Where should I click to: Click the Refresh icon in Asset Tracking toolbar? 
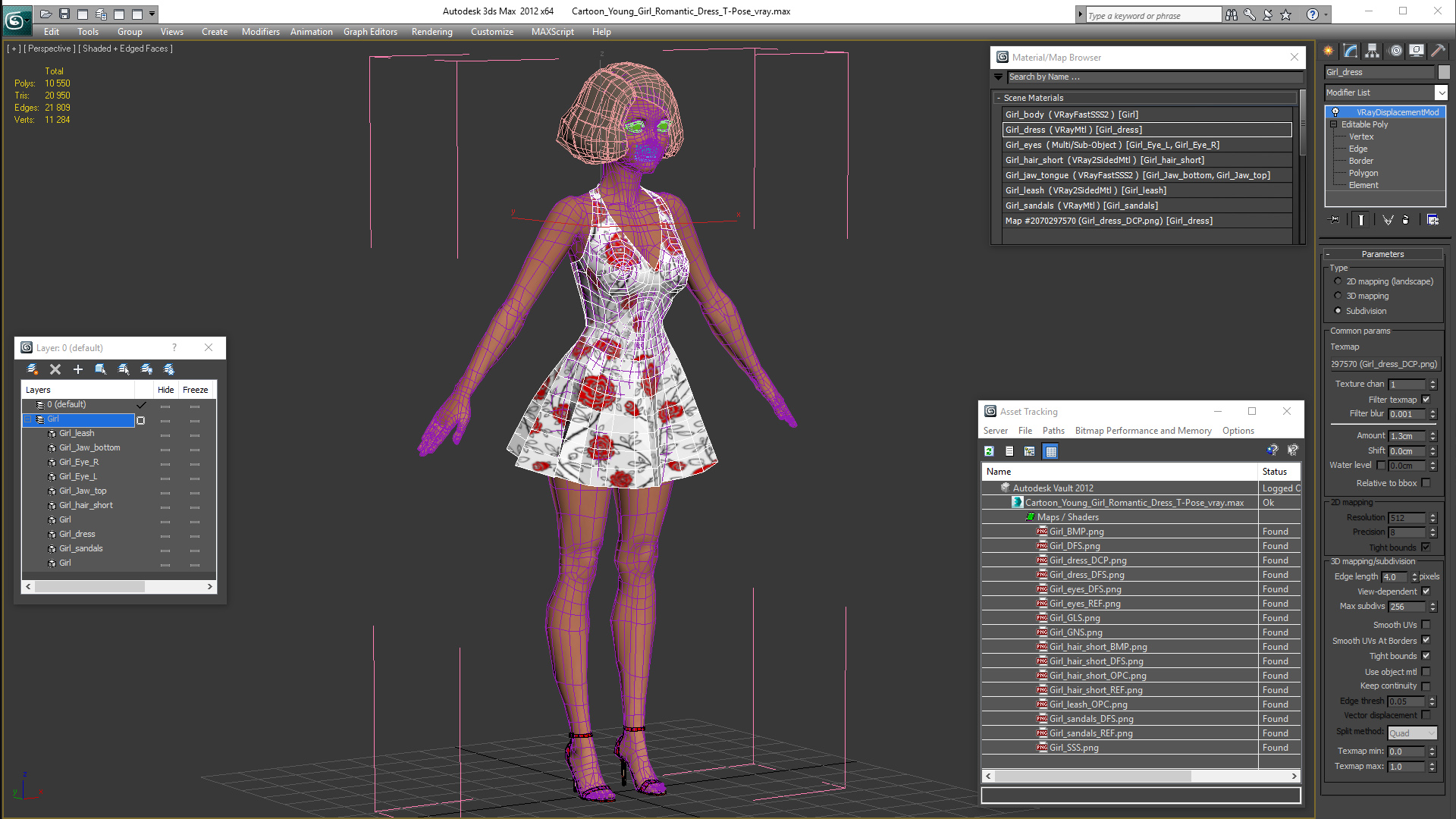click(989, 451)
